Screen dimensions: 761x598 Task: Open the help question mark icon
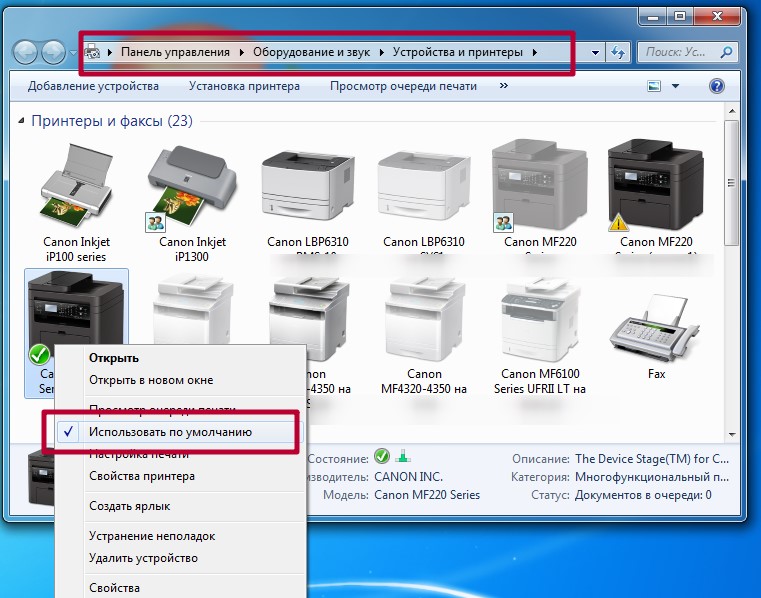716,86
